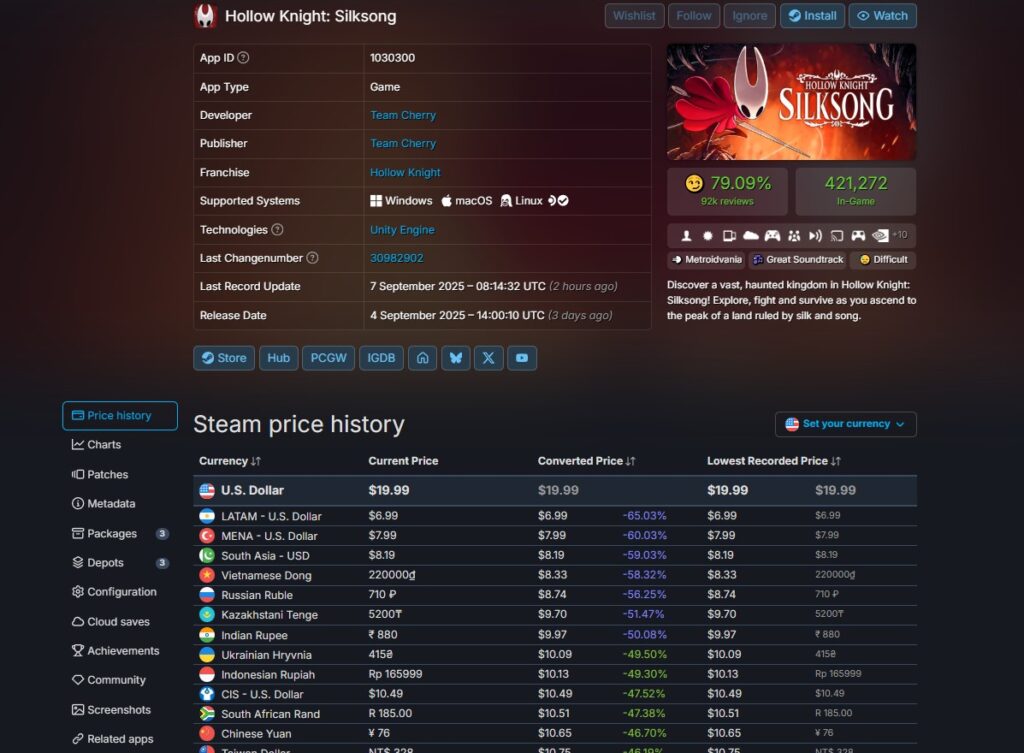Click the family sharing feature icon

[x=794, y=236]
